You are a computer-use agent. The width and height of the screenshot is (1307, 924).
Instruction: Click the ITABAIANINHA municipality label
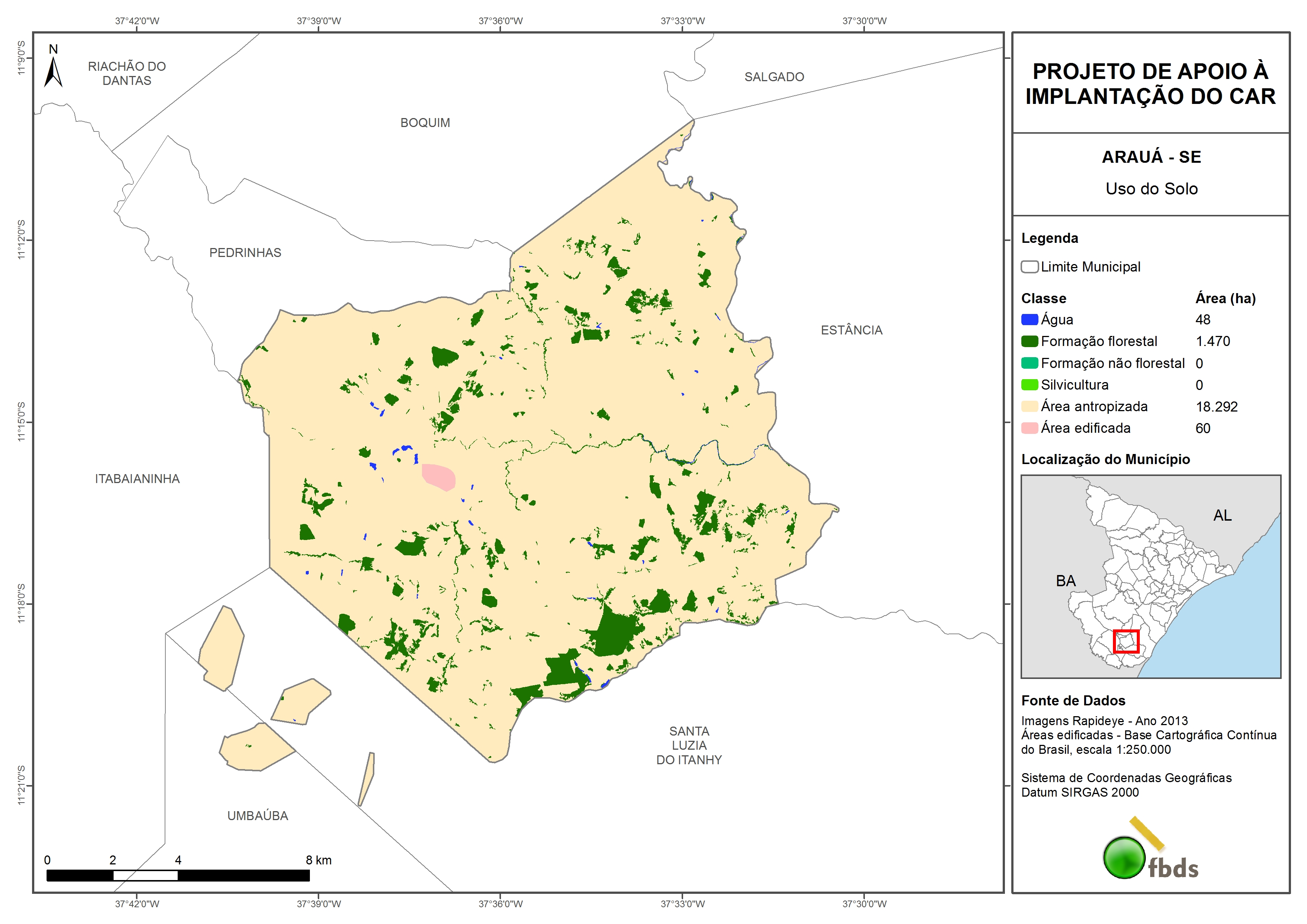(x=137, y=479)
